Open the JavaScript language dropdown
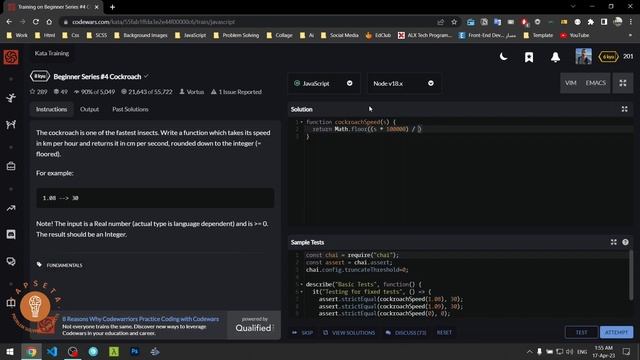The width and height of the screenshot is (640, 360). 324,83
